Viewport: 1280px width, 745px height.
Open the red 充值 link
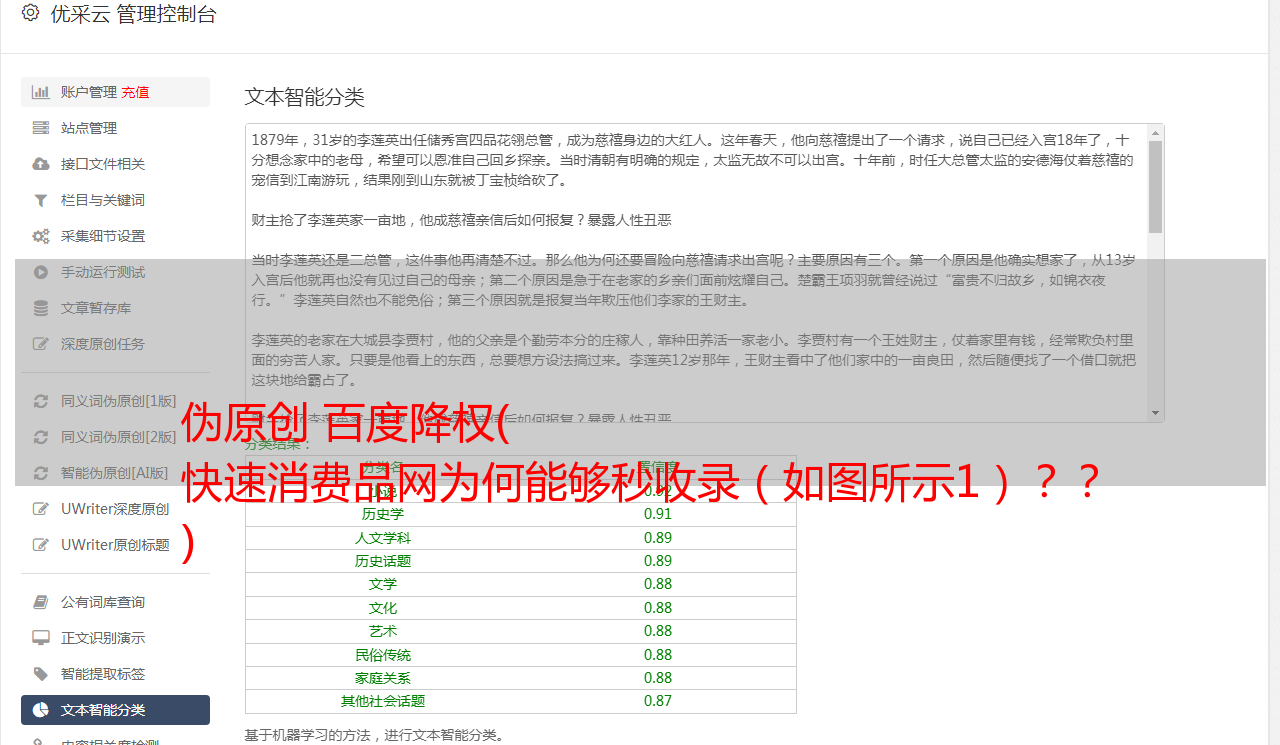click(135, 92)
